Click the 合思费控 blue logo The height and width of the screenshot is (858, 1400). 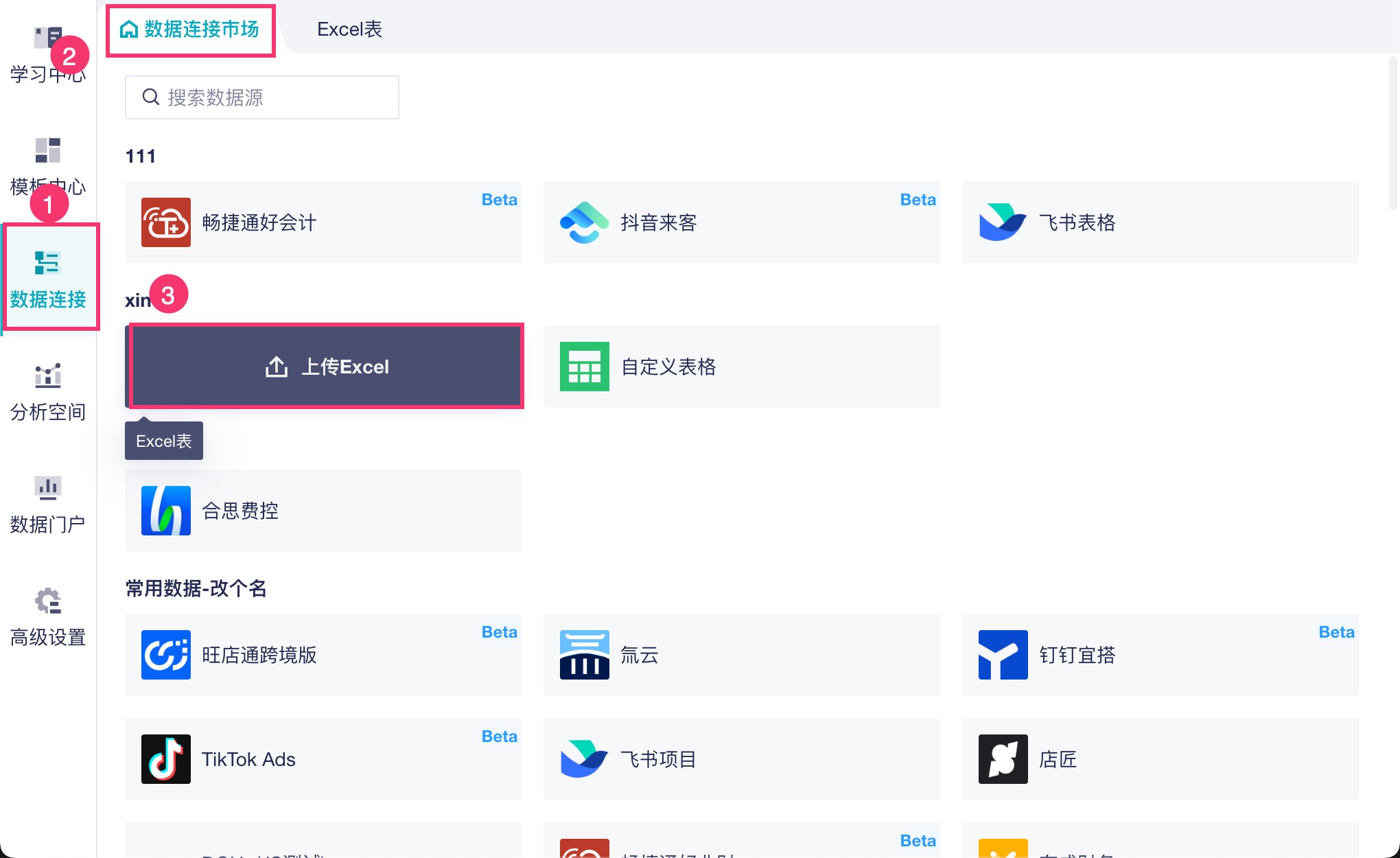(166, 511)
